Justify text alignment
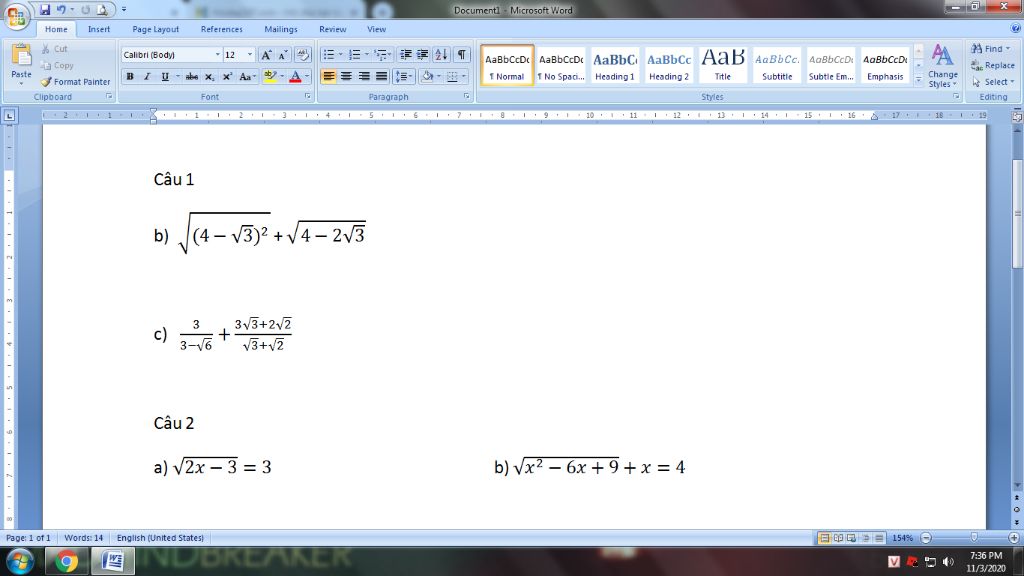 [x=381, y=76]
